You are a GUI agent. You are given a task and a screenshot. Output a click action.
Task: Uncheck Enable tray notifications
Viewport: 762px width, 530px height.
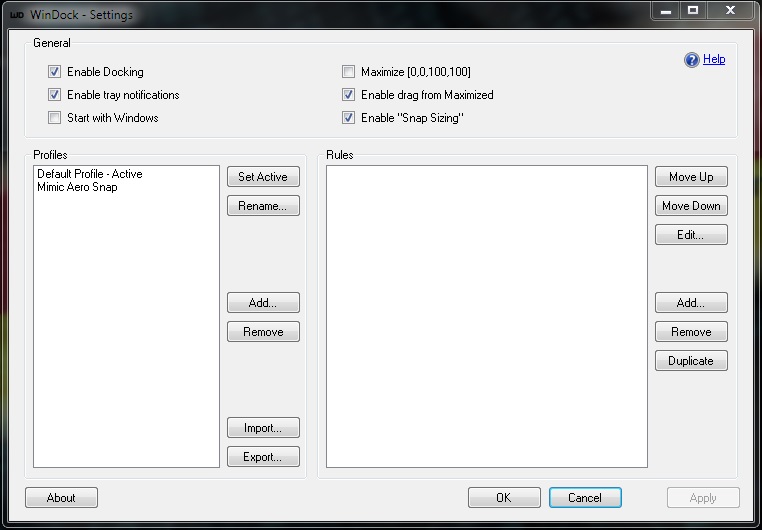tap(54, 95)
